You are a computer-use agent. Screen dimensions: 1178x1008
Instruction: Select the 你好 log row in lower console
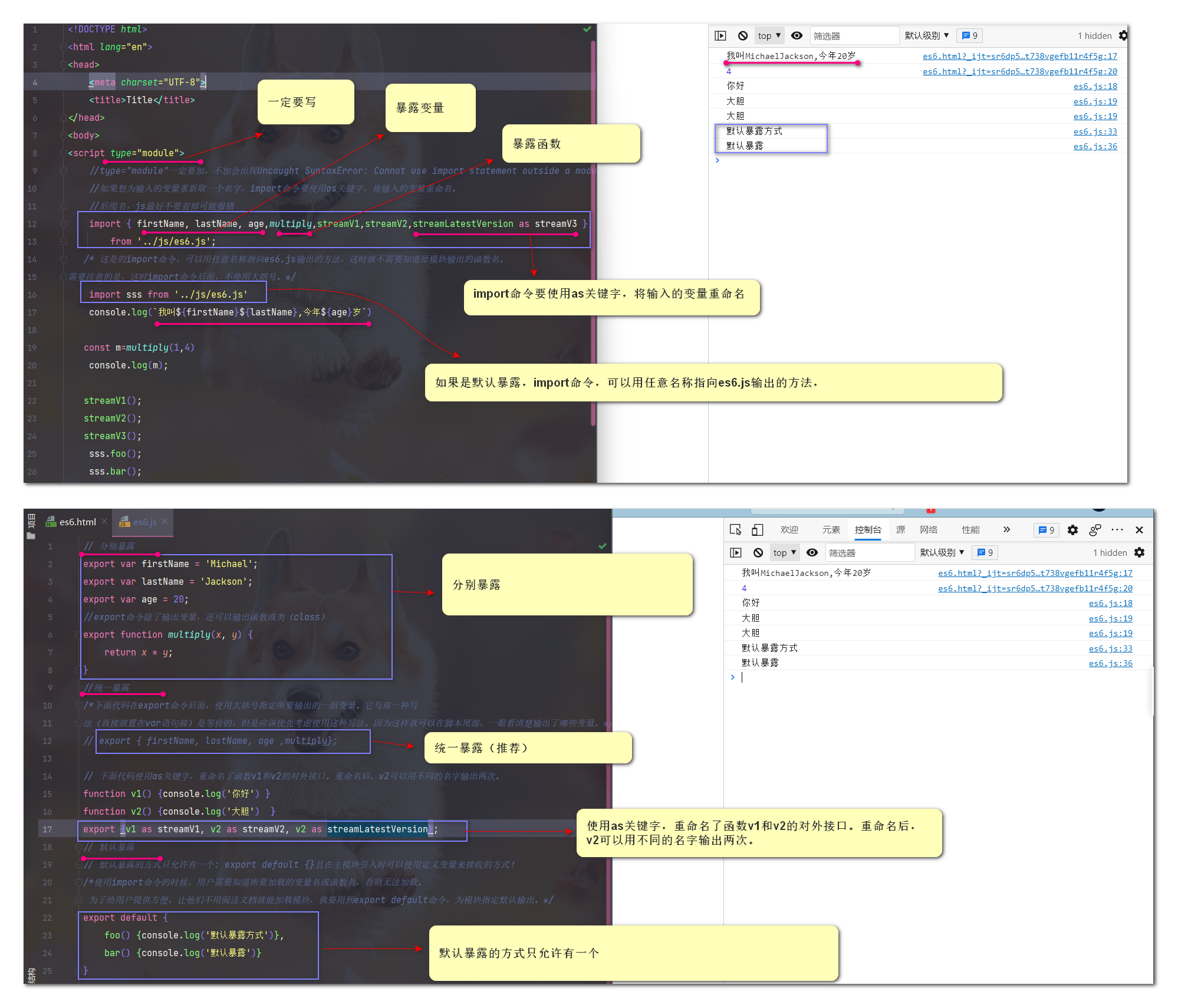[937, 603]
